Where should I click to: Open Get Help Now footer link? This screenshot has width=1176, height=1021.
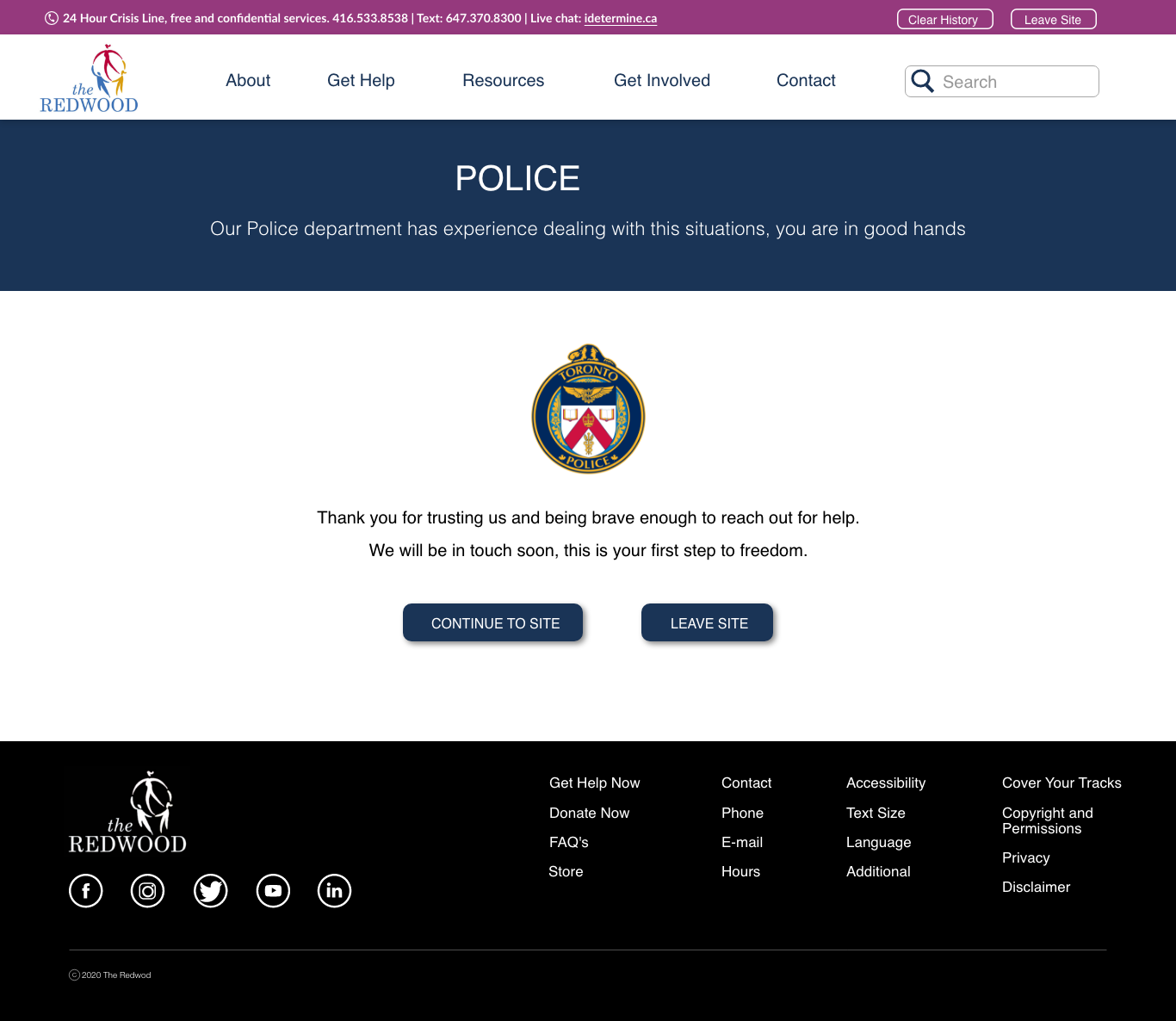(x=595, y=783)
